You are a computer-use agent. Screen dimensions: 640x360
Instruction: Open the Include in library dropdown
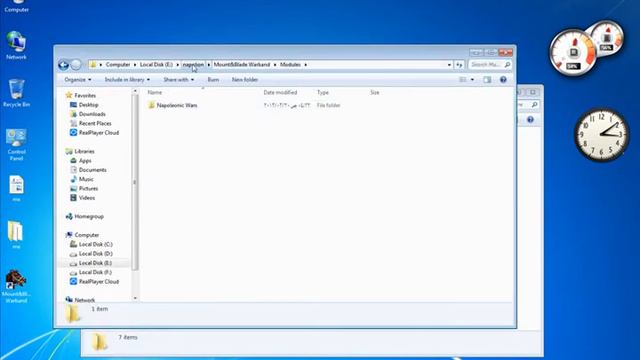coord(127,80)
